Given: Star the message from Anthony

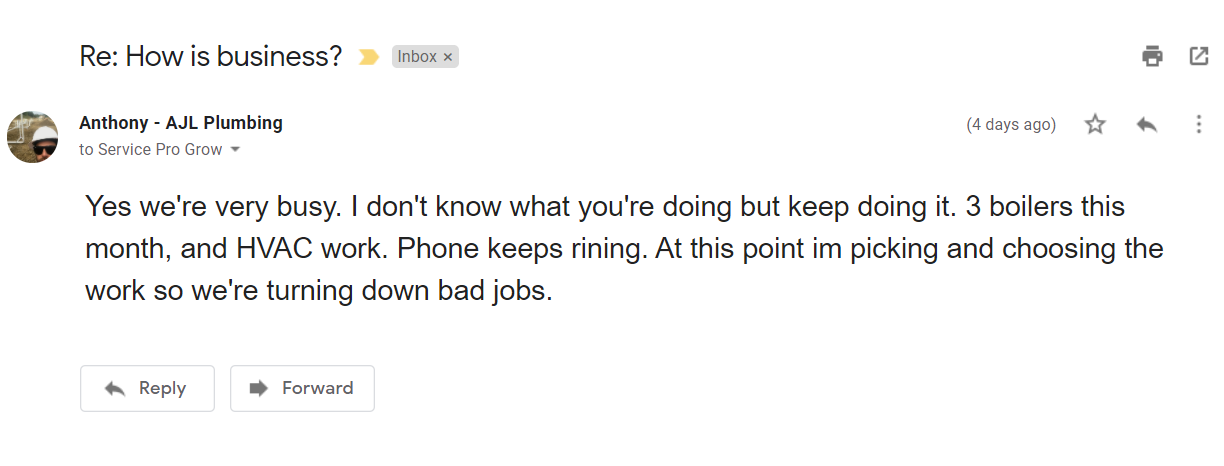Looking at the screenshot, I should click(1096, 125).
